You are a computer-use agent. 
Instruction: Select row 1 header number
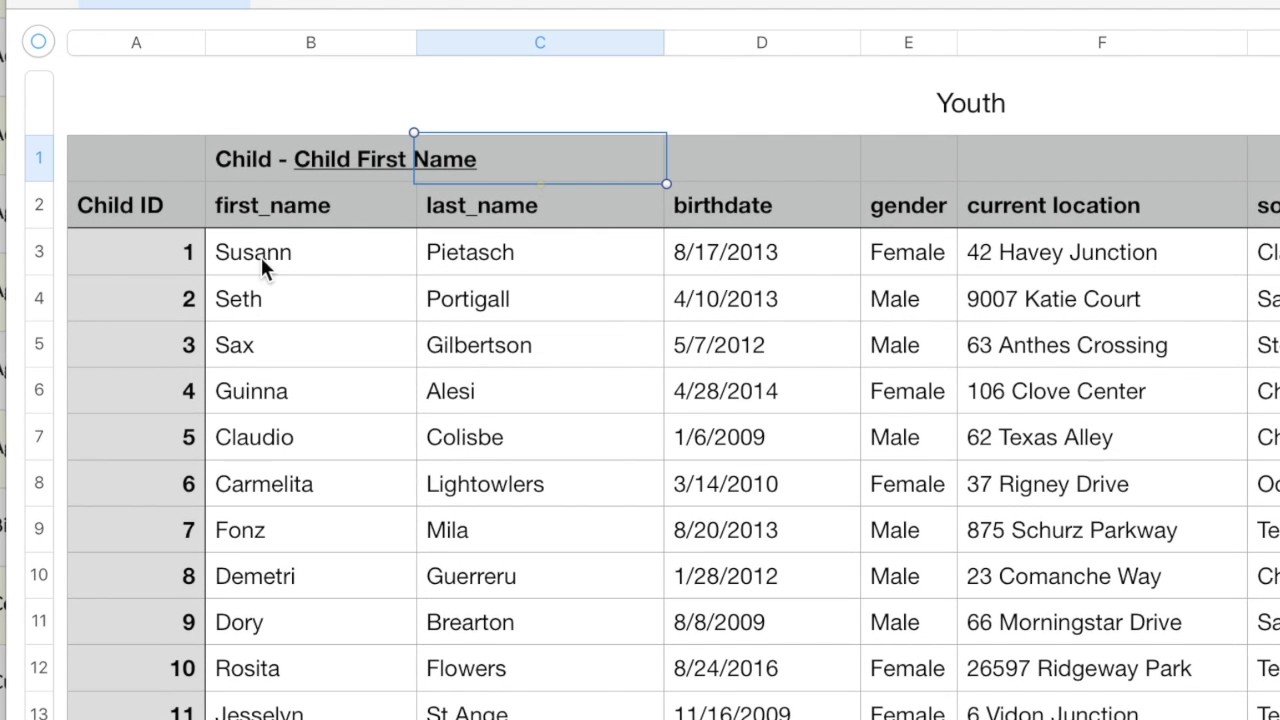tap(39, 158)
